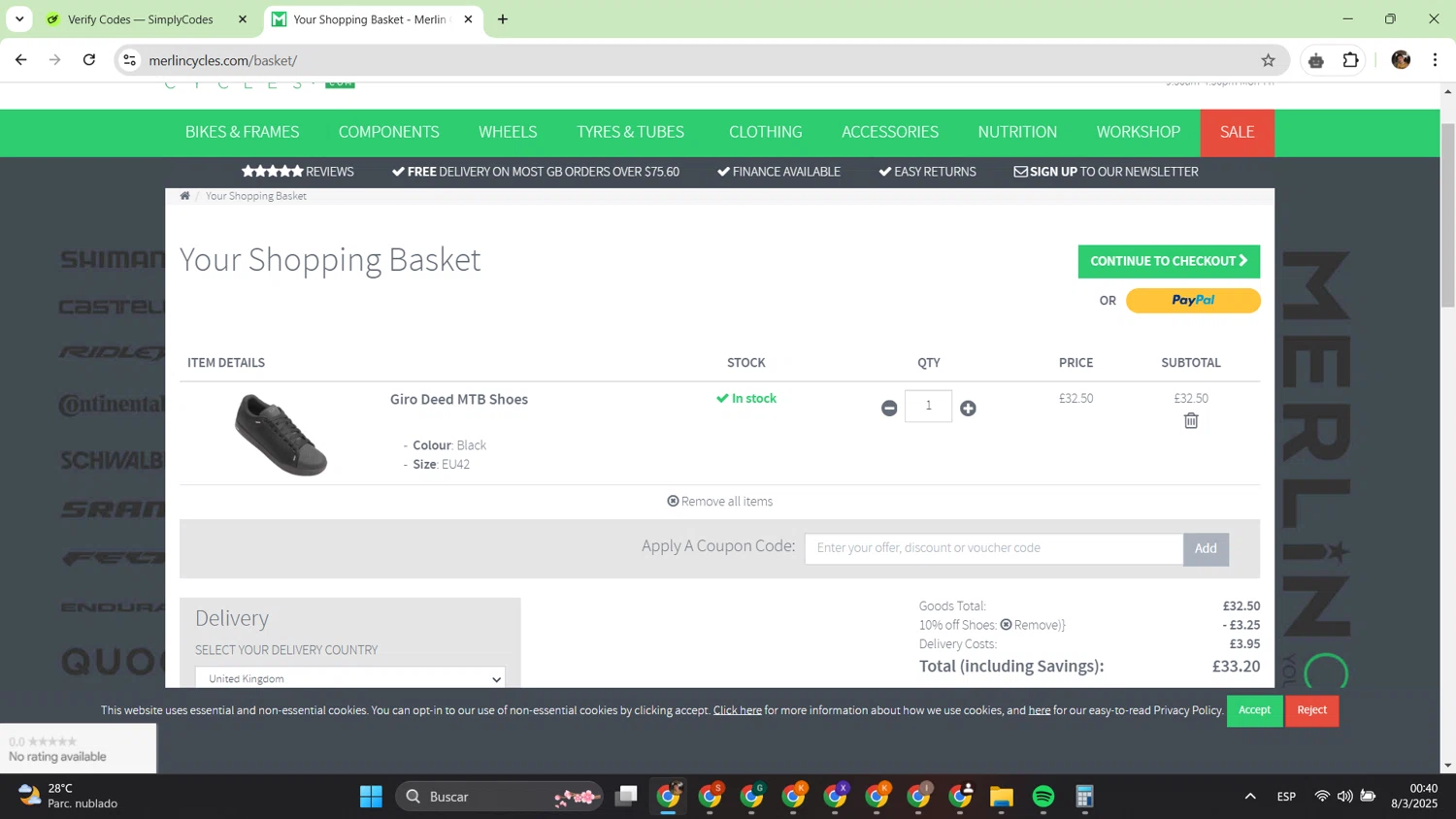Open Workshop menu
The image size is (1456, 819).
tap(1139, 132)
